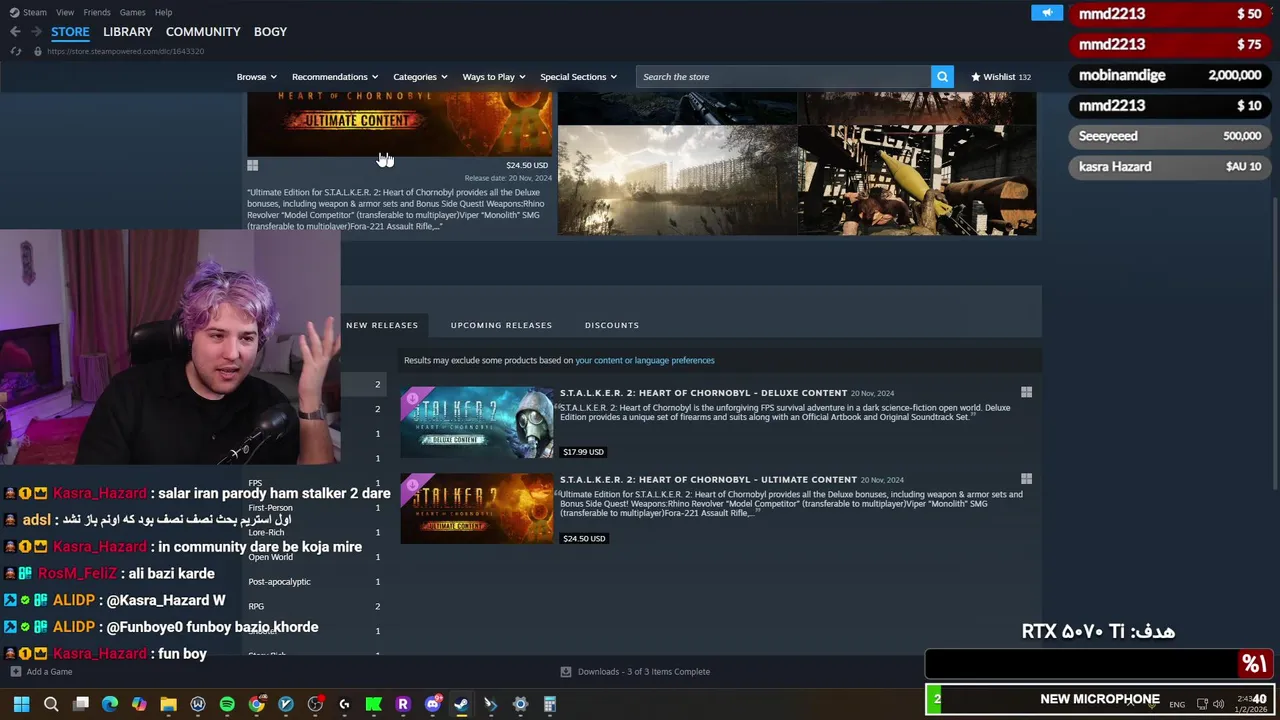Open S.T.A.L.K.E.R. 2 Deluxe Content title

pos(703,393)
